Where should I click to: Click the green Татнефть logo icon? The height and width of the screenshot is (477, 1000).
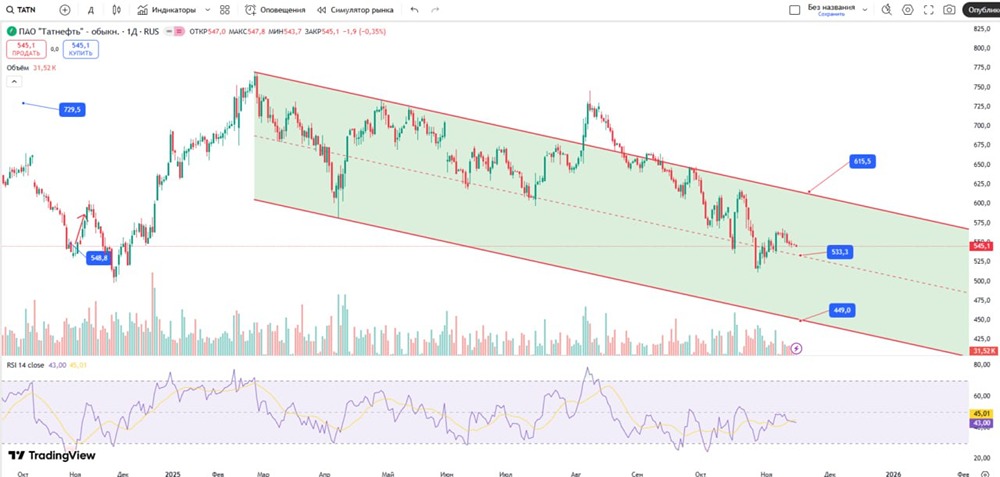10,31
